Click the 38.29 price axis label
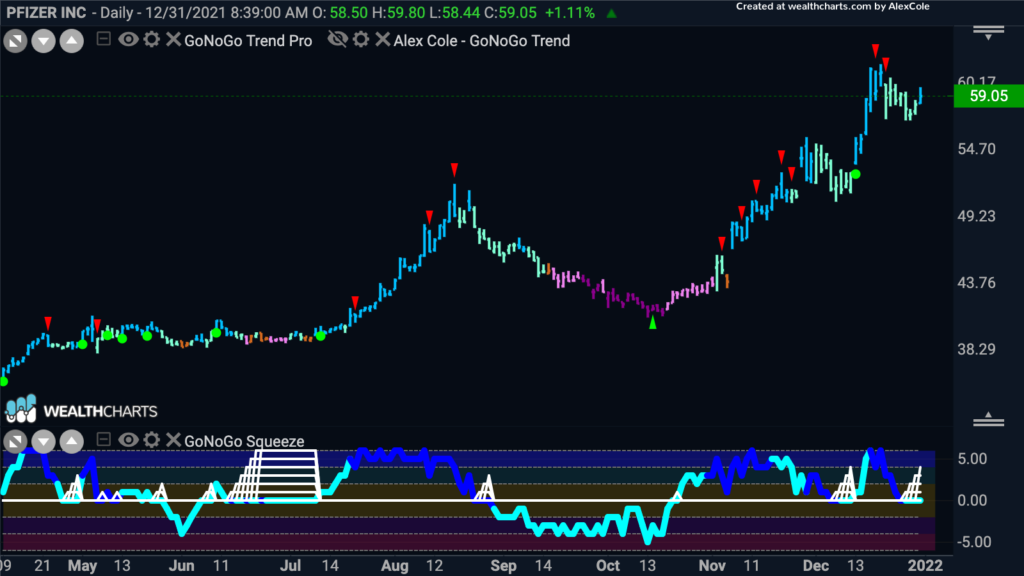The height and width of the screenshot is (576, 1024). 976,349
